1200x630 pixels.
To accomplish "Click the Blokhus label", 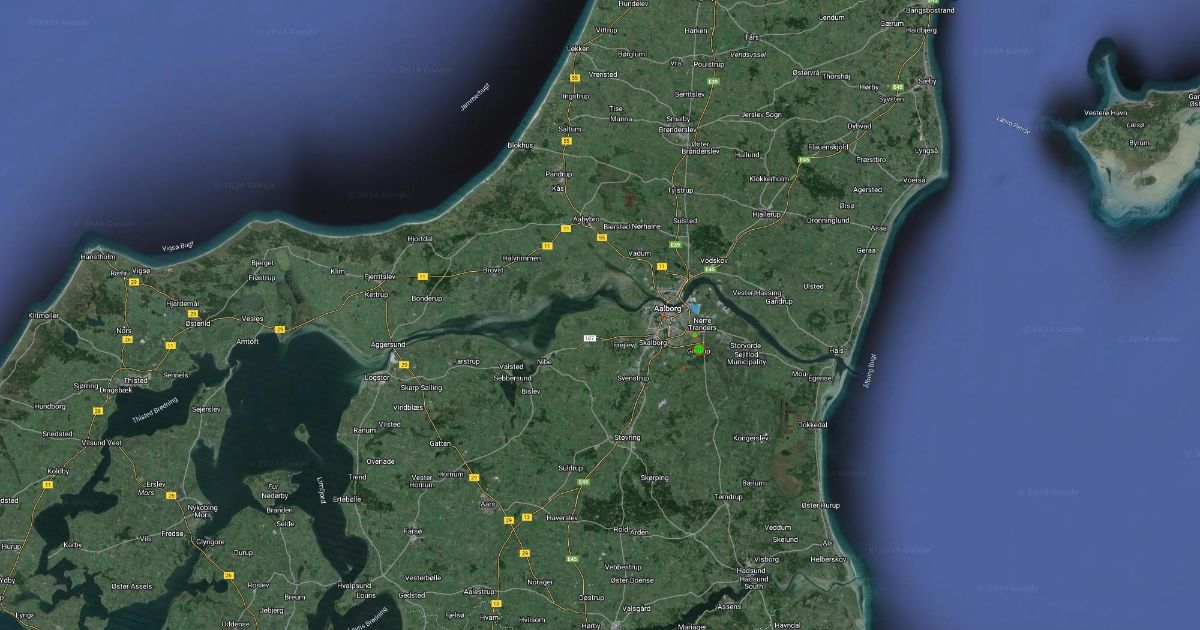I will pyautogui.click(x=521, y=145).
